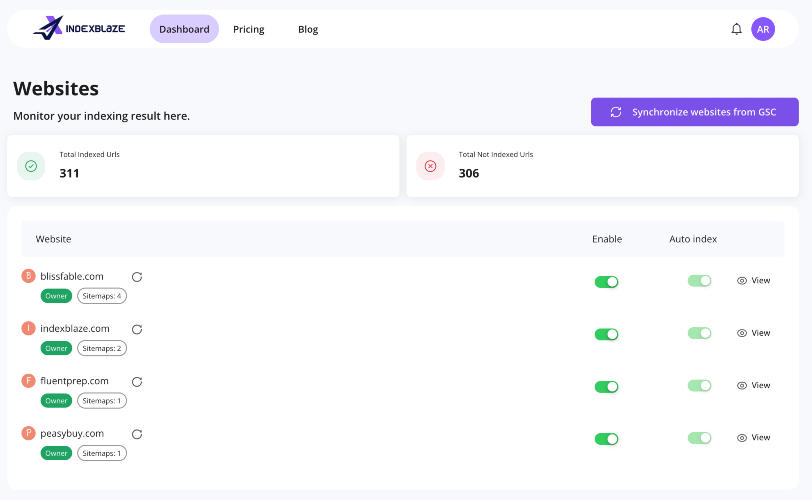
Task: Click the B avatar for blissfable.com
Action: tap(28, 276)
